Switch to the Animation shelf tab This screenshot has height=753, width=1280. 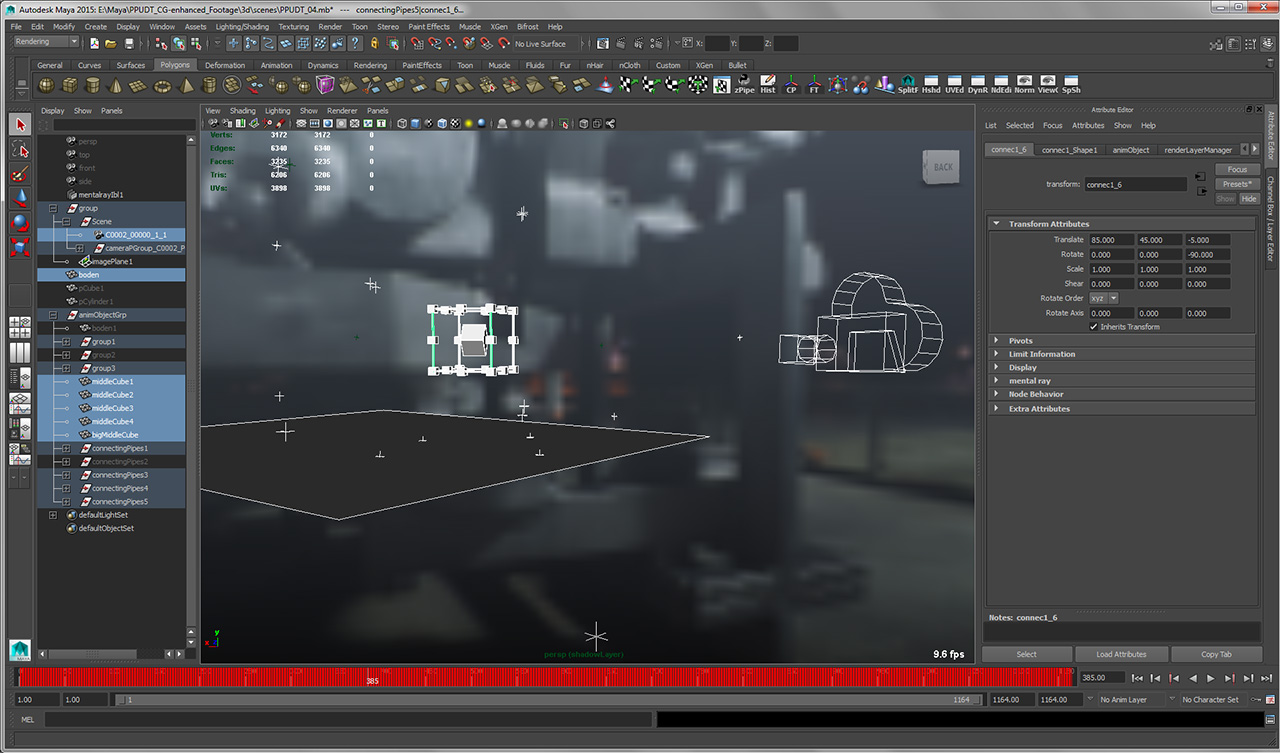(x=276, y=65)
